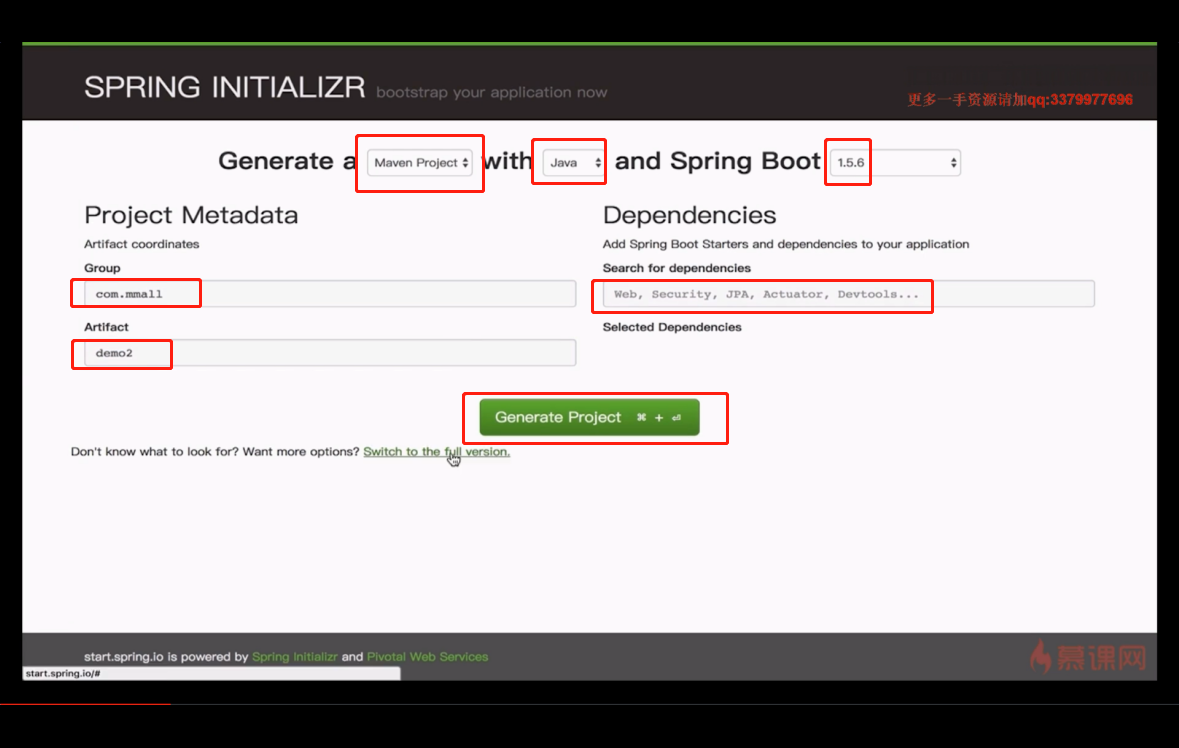Viewport: 1179px width, 748px height.
Task: Click the Project Metadata heading
Action: pos(191,215)
